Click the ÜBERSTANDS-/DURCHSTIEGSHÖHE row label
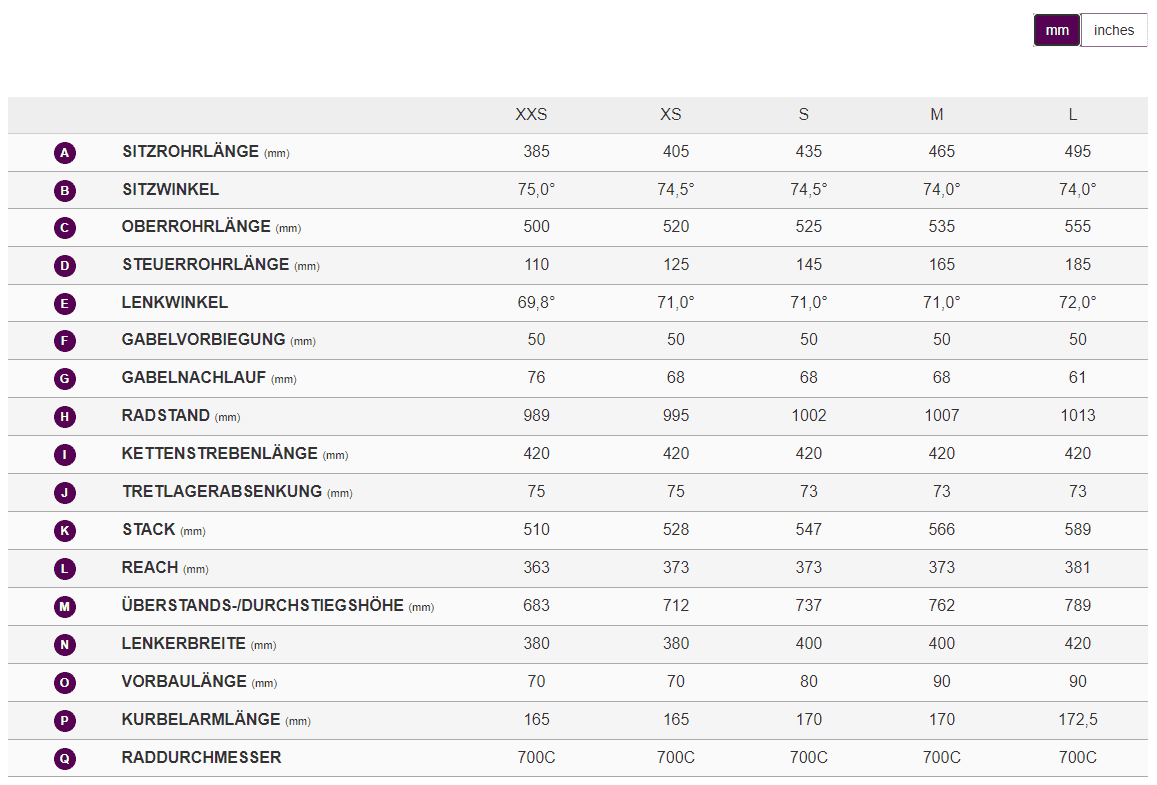Image resolution: width=1157 pixels, height=785 pixels. (263, 605)
